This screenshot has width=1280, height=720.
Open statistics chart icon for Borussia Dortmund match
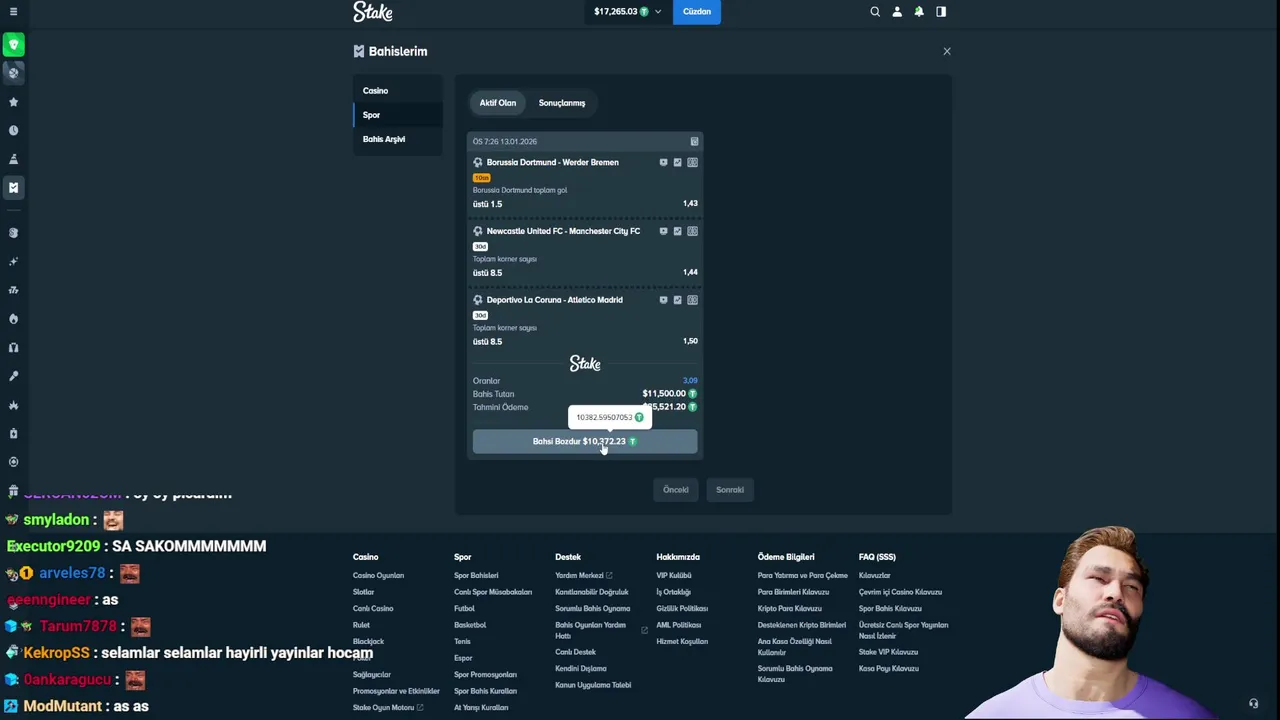[x=677, y=162]
